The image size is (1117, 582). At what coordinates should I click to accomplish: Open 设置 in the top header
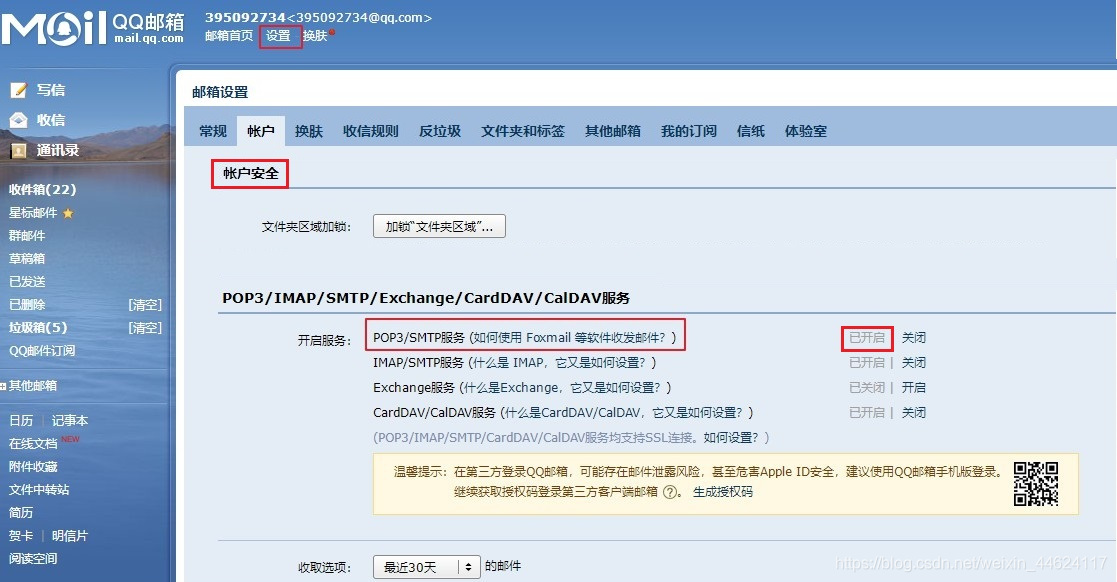279,36
